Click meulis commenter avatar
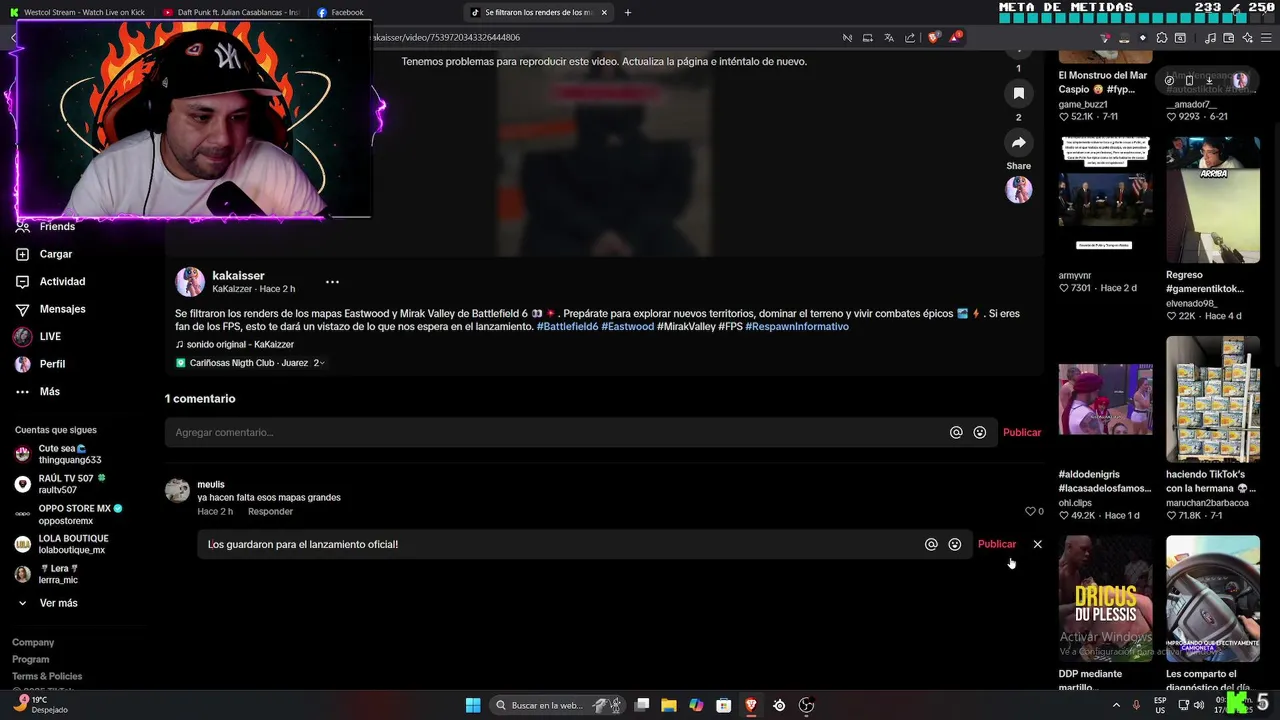The image size is (1280, 720). (177, 491)
